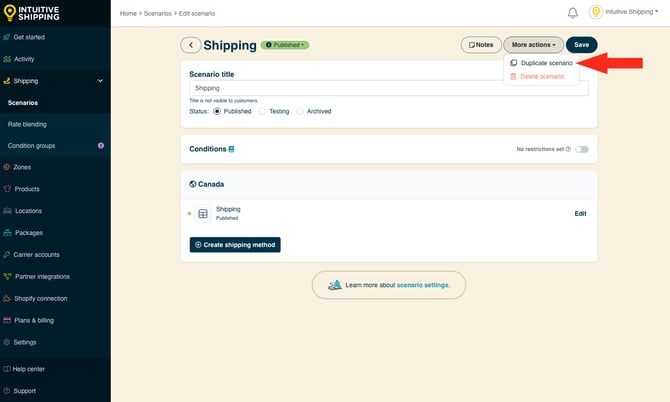Screen dimensions: 670x402
Task: Click the Zones sidebar icon
Action: point(7,167)
